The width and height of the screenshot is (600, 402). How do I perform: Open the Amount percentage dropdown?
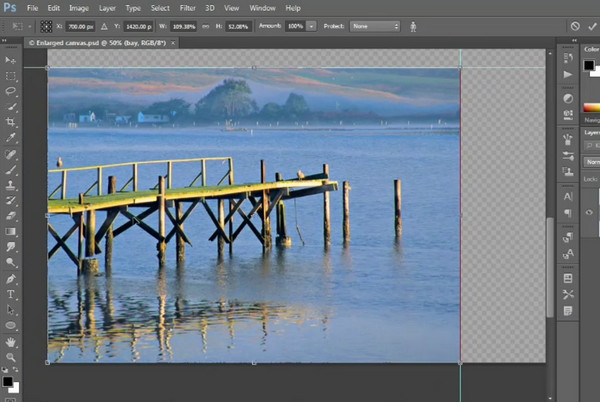tap(311, 25)
